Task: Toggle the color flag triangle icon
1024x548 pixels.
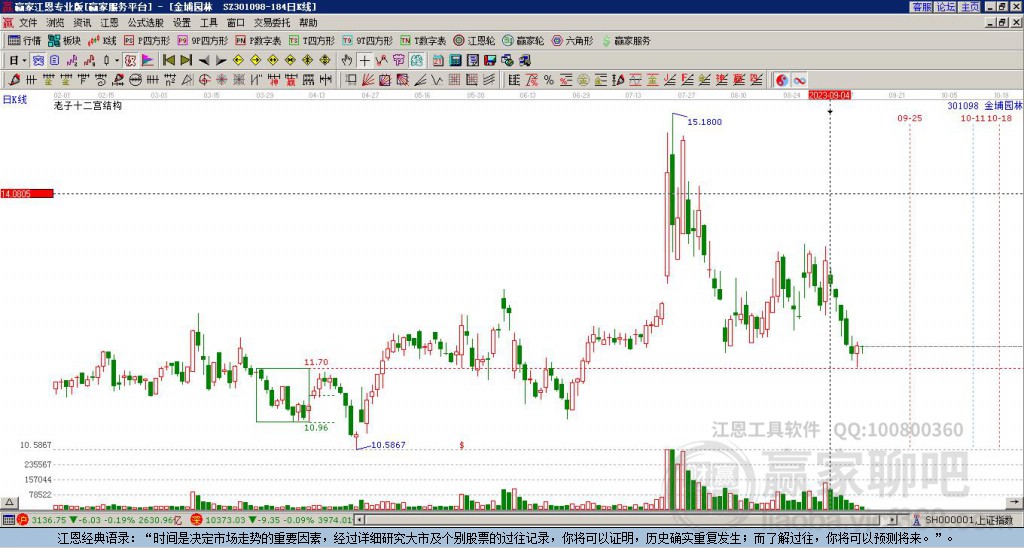Action: pos(148,61)
